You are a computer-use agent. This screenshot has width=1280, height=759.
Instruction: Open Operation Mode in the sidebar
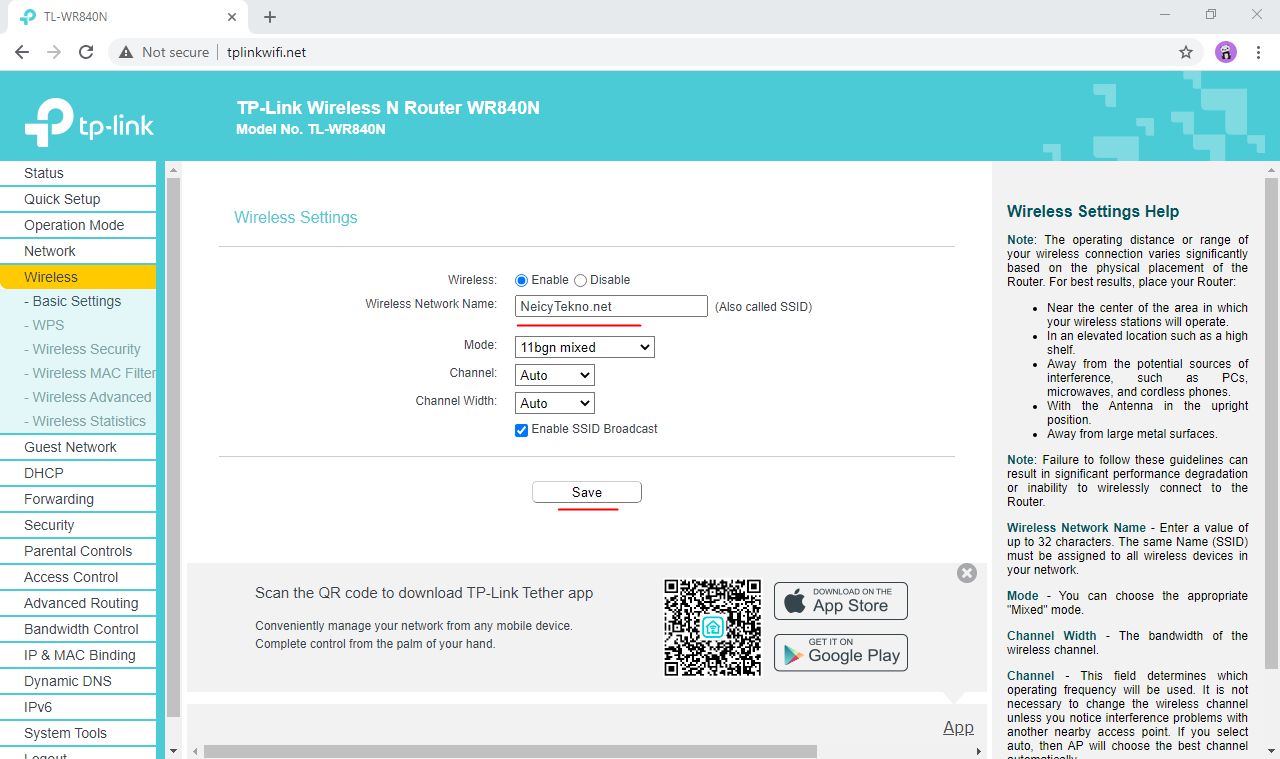pos(78,225)
